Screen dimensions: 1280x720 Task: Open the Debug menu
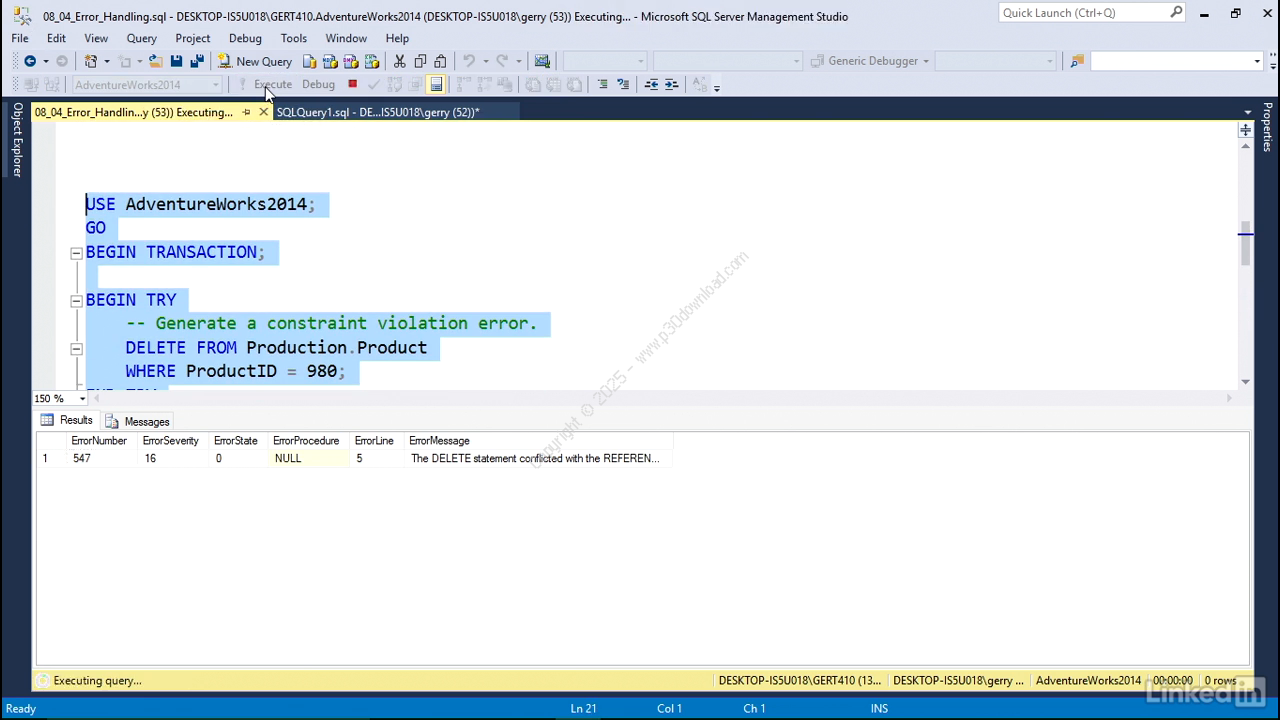(x=245, y=38)
